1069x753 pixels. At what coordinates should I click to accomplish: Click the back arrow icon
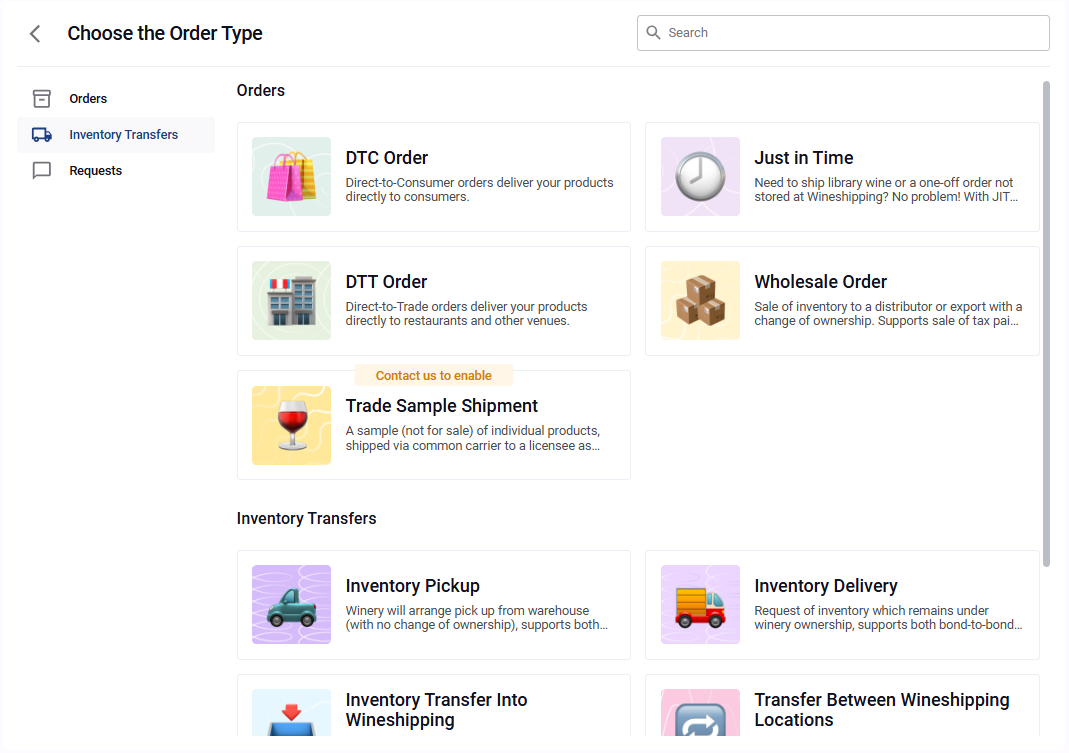(x=35, y=34)
